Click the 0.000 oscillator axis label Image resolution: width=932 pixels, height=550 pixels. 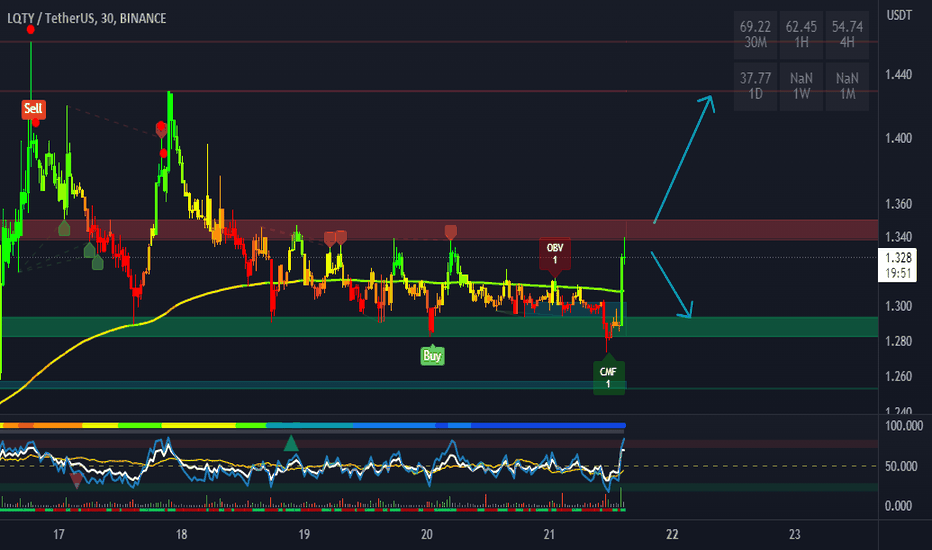point(898,506)
